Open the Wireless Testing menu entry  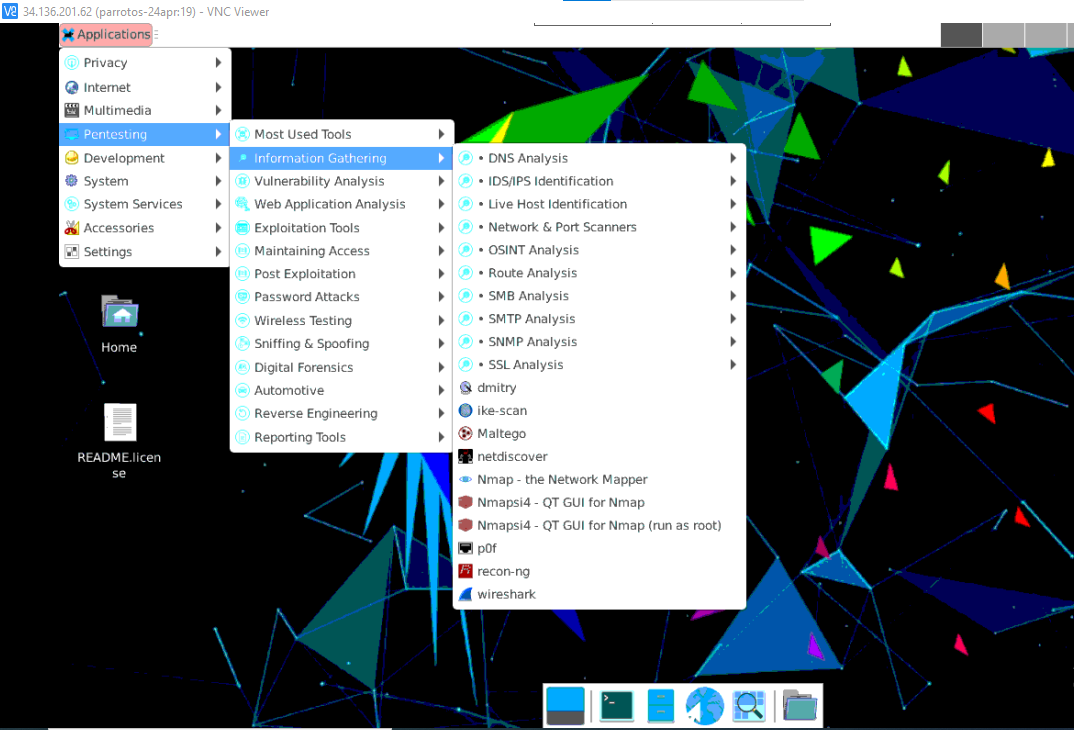pos(341,320)
